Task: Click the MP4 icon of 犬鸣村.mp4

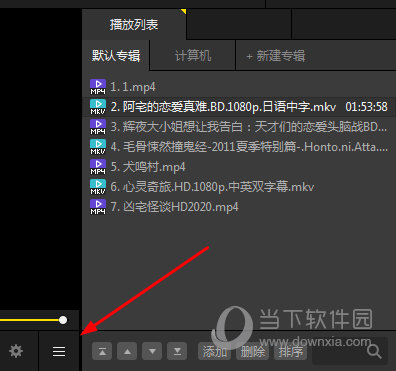Action: pos(98,167)
